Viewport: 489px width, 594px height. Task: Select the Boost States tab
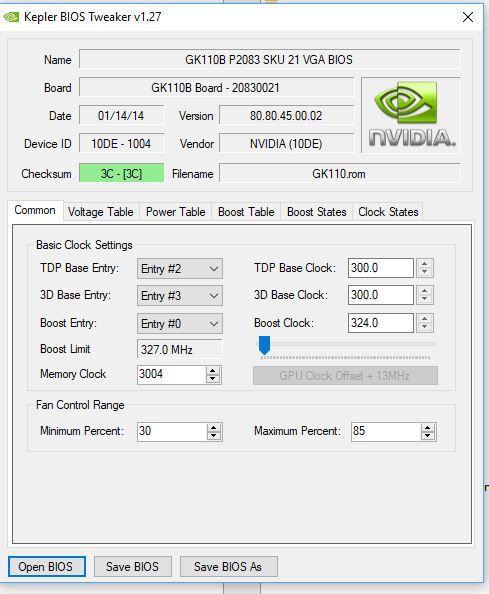click(x=317, y=212)
